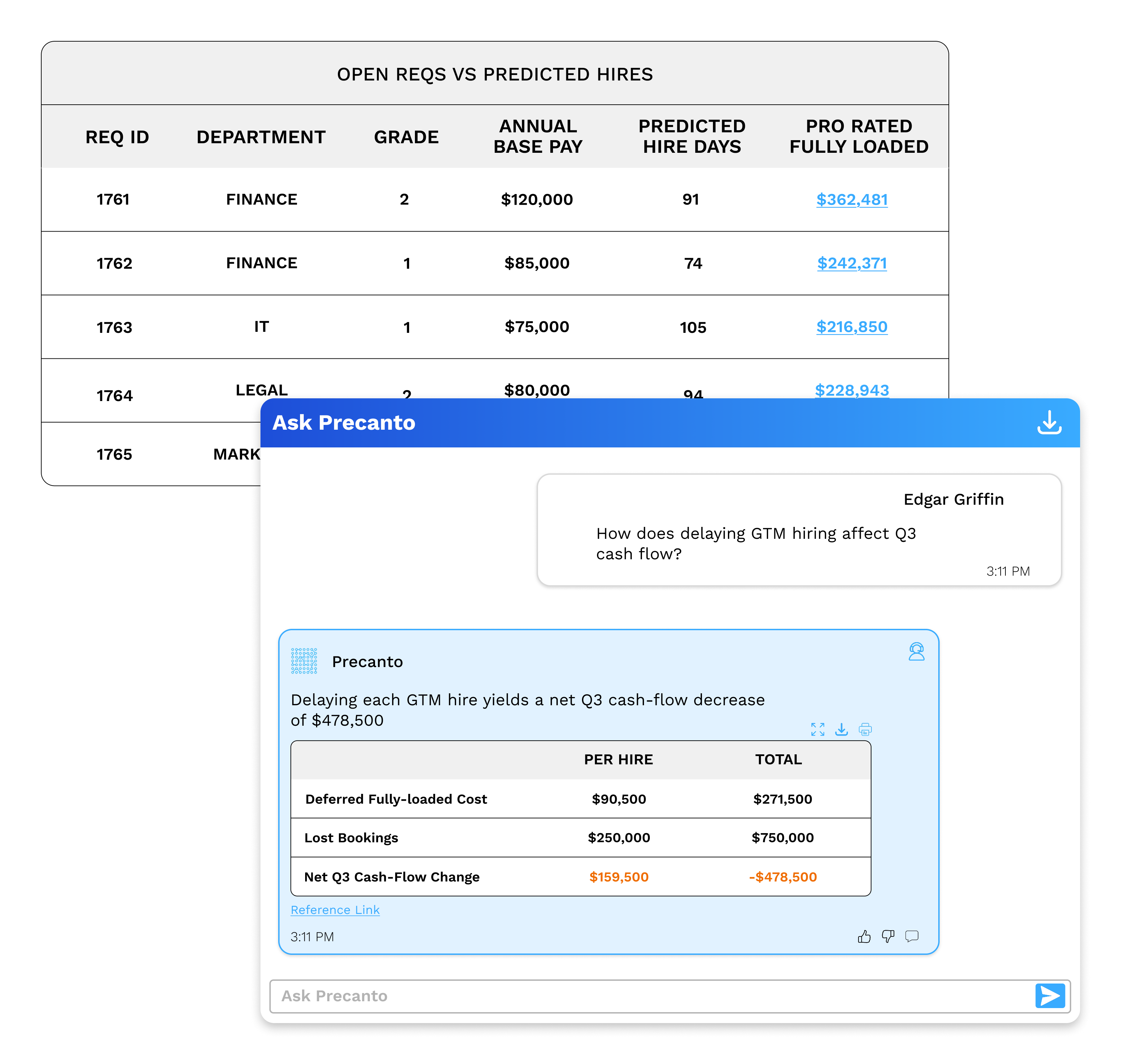Viewport: 1121px width, 1064px height.
Task: Click Edgar Griffin's name in the chat
Action: pyautogui.click(x=953, y=499)
